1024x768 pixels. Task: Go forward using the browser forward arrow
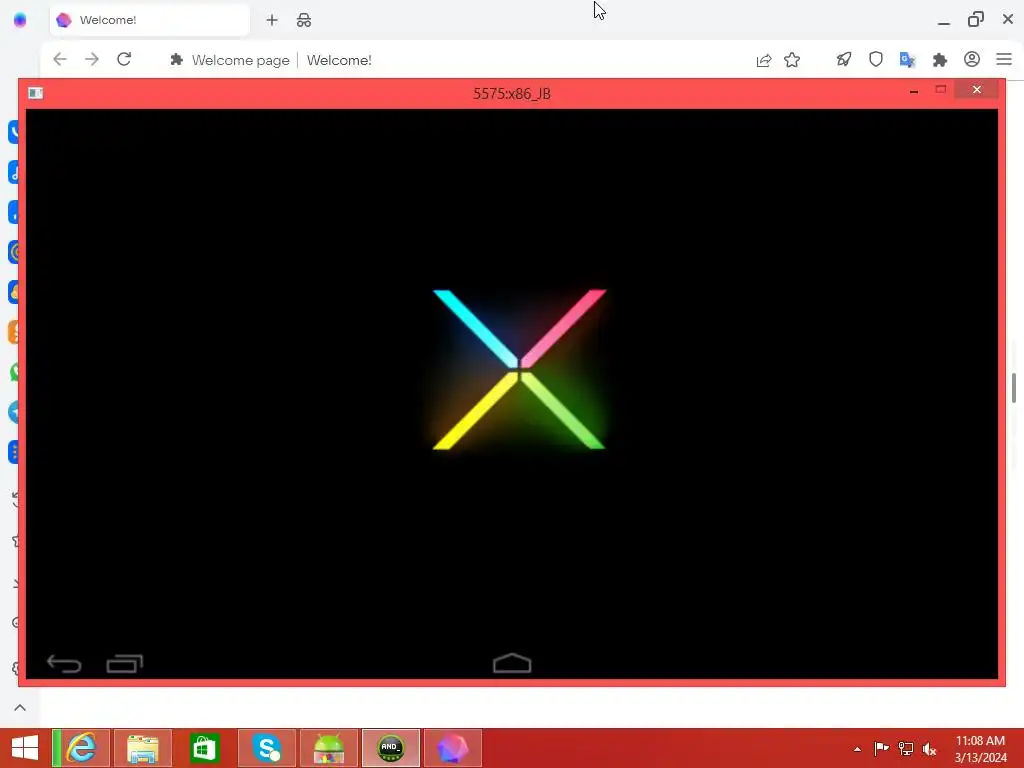[x=92, y=59]
